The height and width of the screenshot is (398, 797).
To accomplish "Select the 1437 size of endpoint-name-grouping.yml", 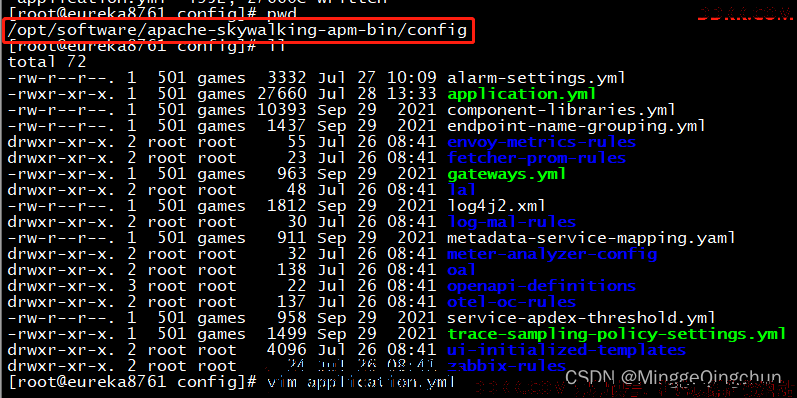I will [x=287, y=126].
